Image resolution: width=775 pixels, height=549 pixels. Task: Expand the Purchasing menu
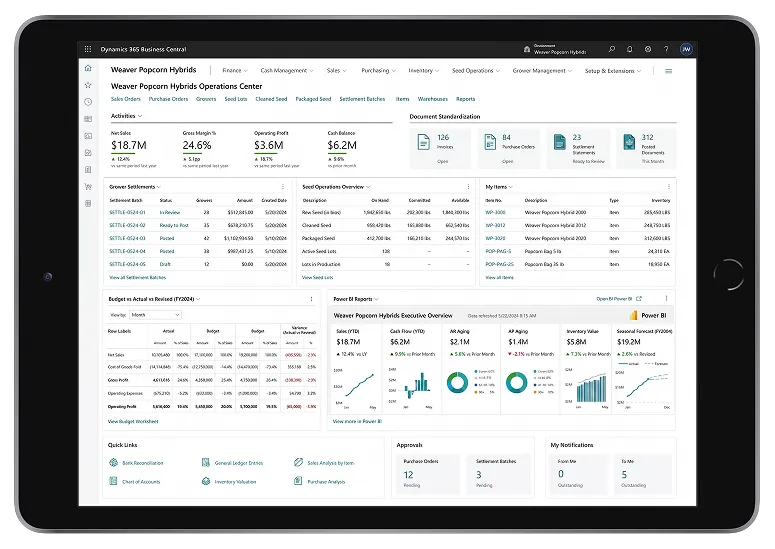coord(378,71)
